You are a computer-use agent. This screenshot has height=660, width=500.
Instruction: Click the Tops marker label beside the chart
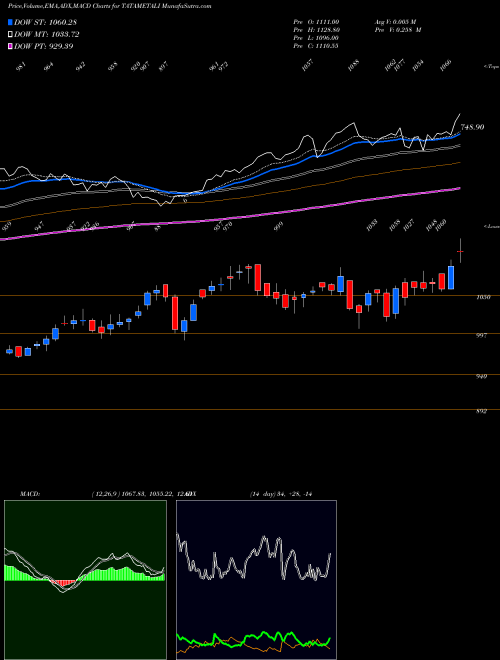[492, 67]
